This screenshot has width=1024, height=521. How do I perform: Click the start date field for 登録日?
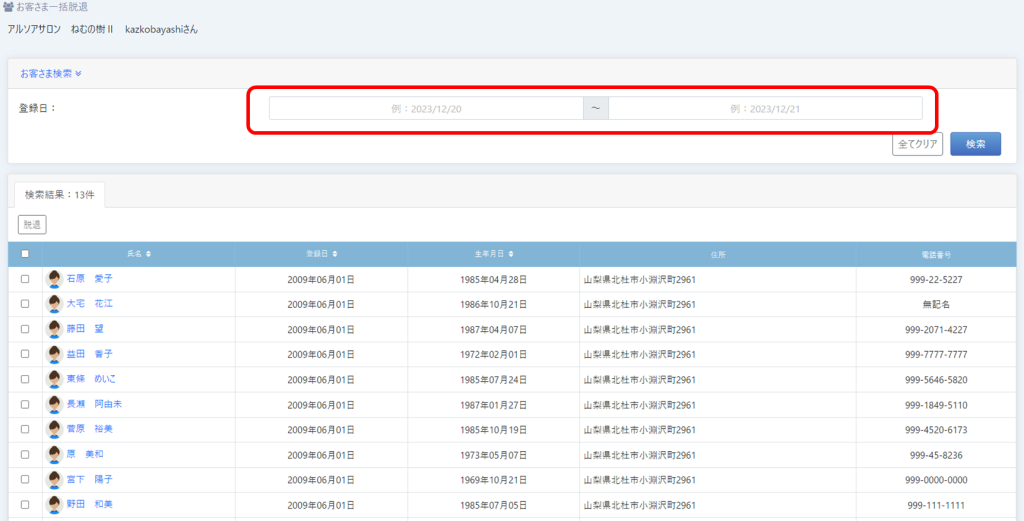pos(426,108)
